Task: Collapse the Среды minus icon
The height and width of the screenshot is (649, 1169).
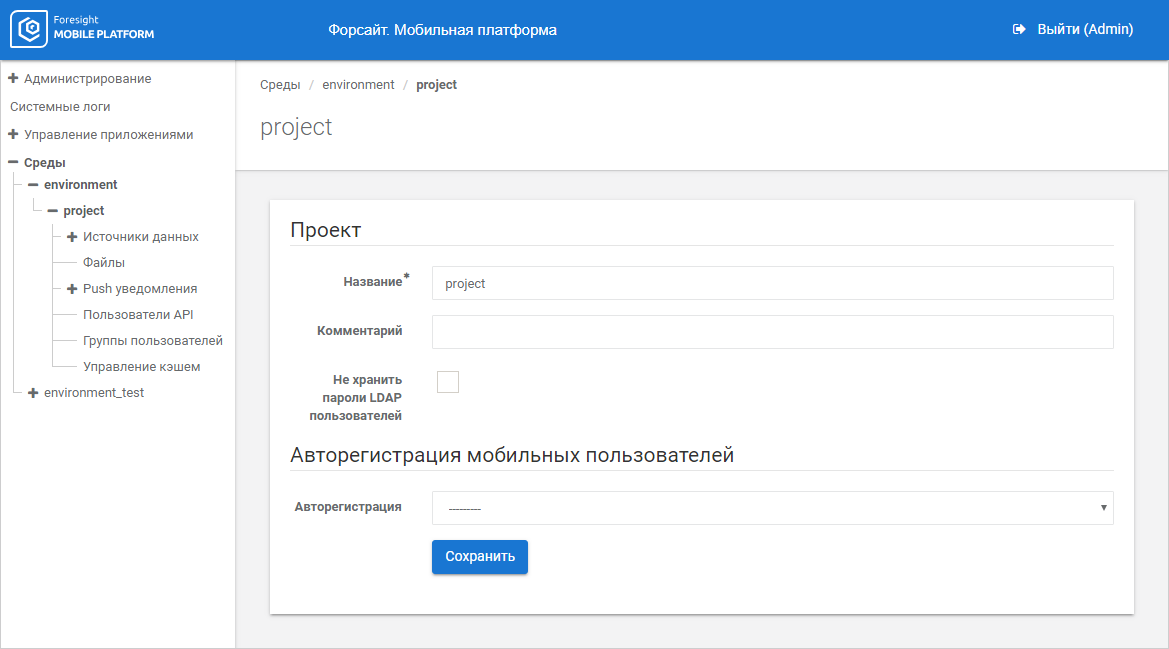Action: [13, 162]
